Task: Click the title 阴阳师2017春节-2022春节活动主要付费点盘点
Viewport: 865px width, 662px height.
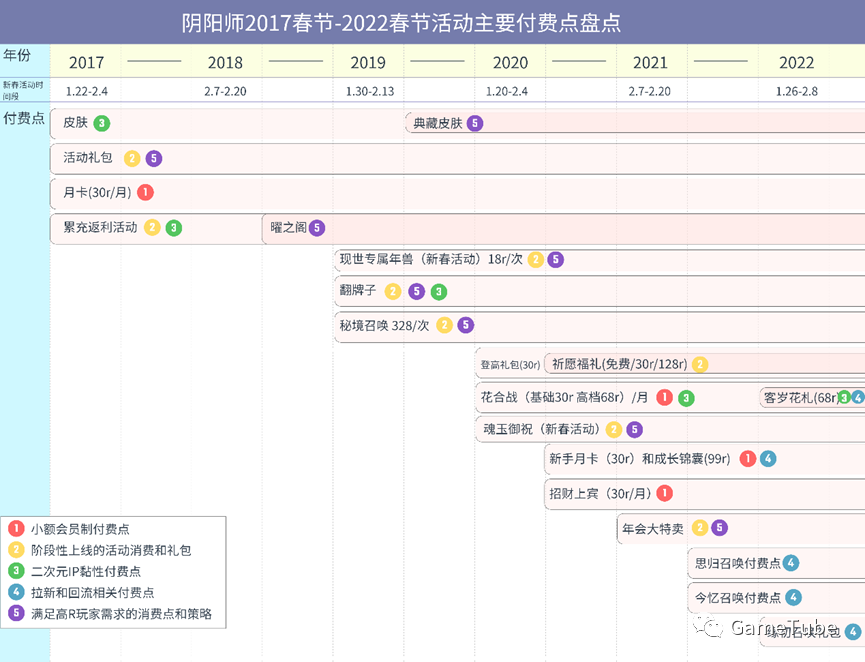Action: (x=401, y=23)
